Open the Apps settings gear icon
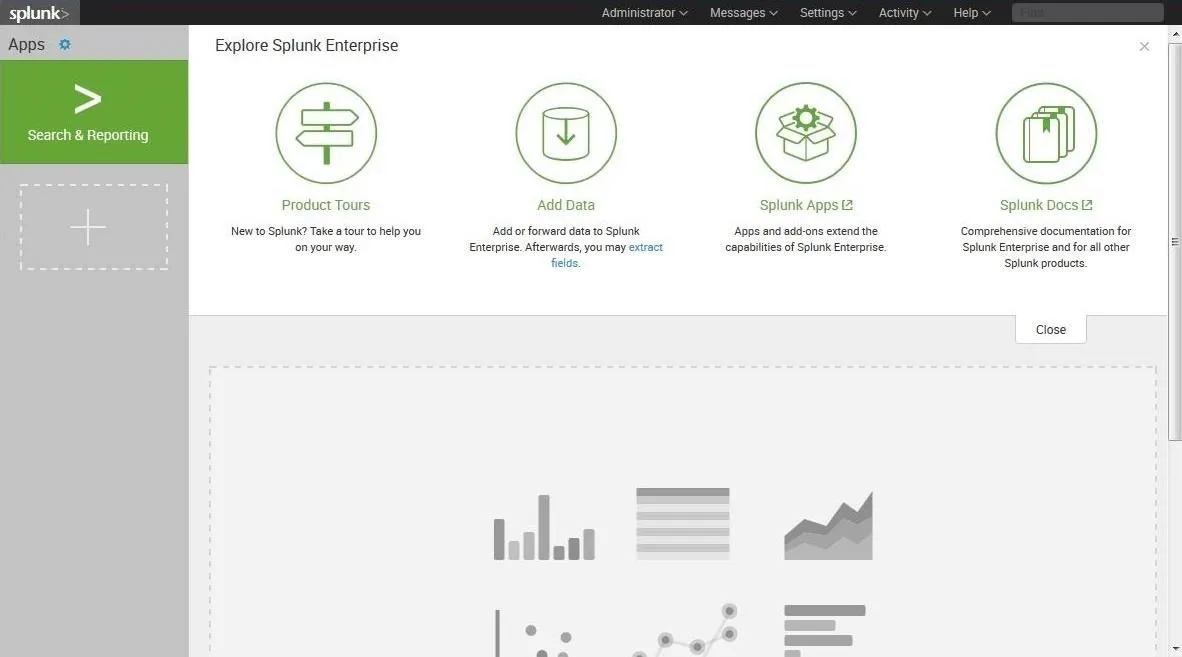 pos(65,44)
